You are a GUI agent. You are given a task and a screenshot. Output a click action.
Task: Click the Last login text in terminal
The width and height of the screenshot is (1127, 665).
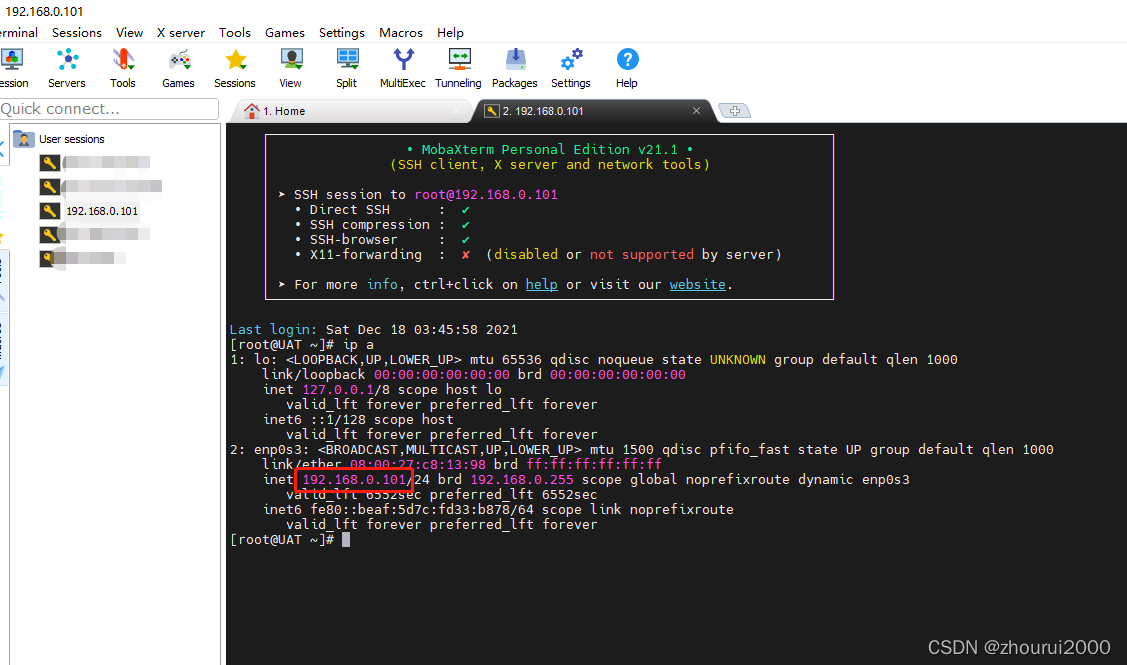click(273, 329)
